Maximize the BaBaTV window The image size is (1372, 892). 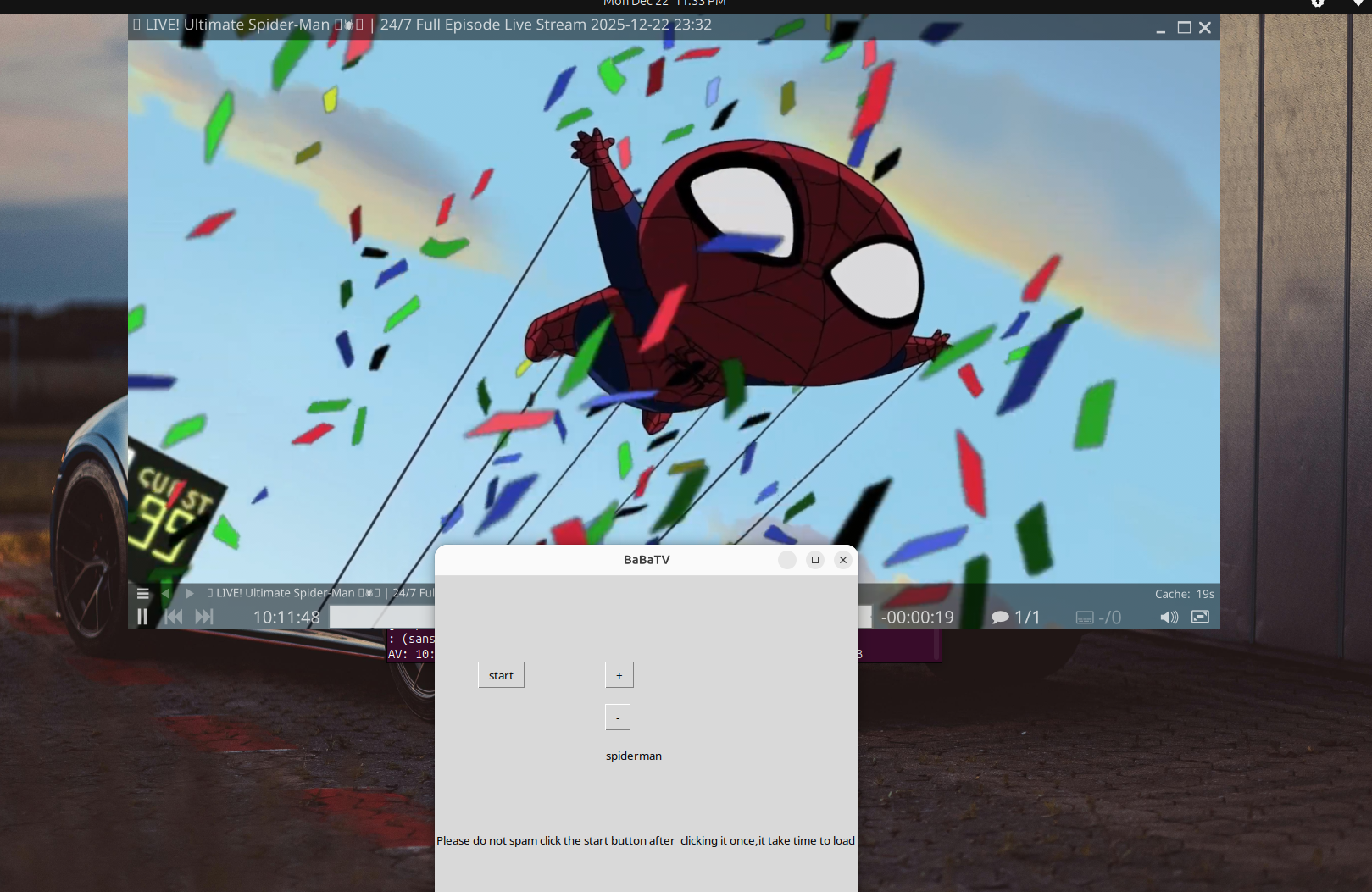814,560
